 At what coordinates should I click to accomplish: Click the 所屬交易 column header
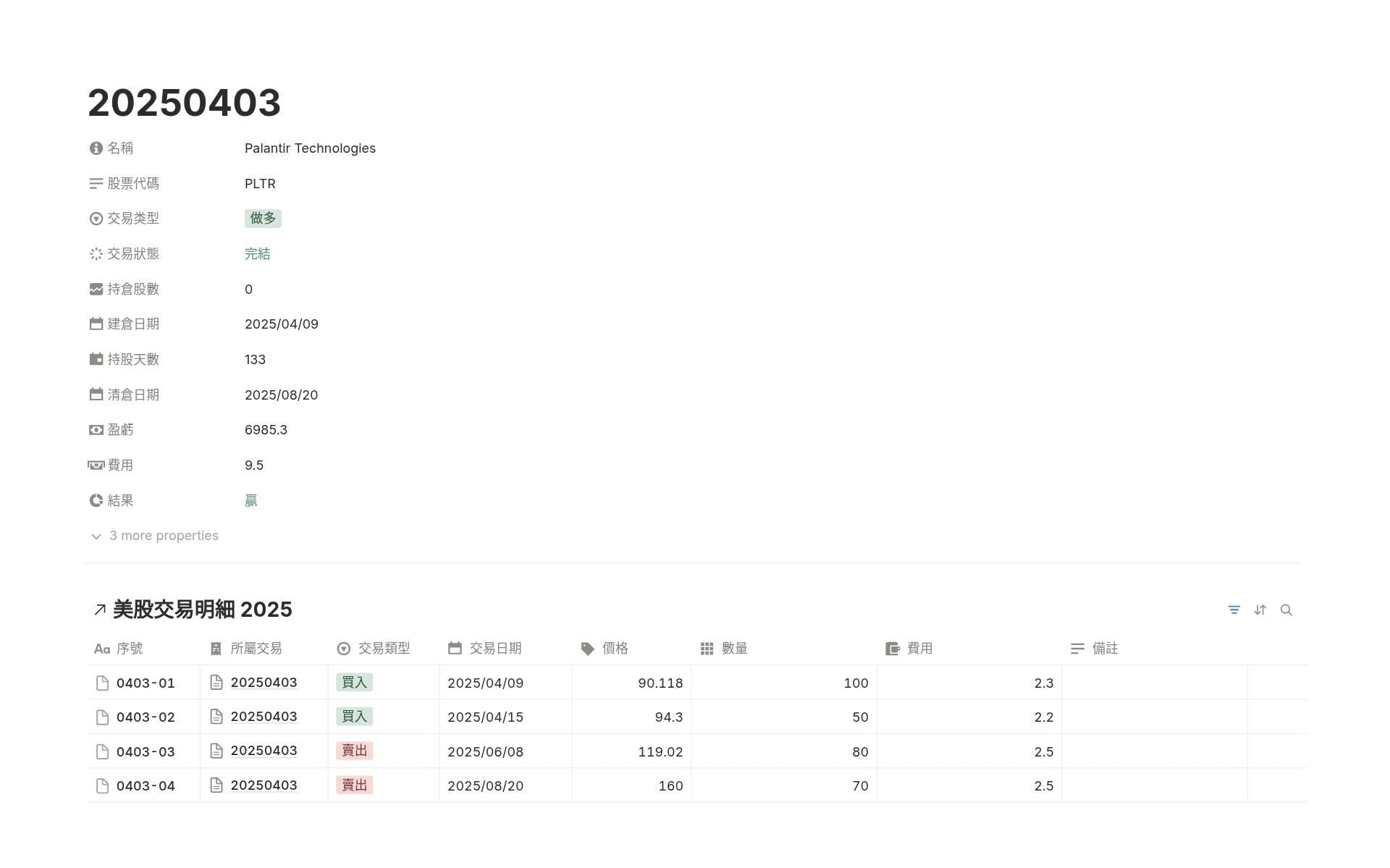264,649
